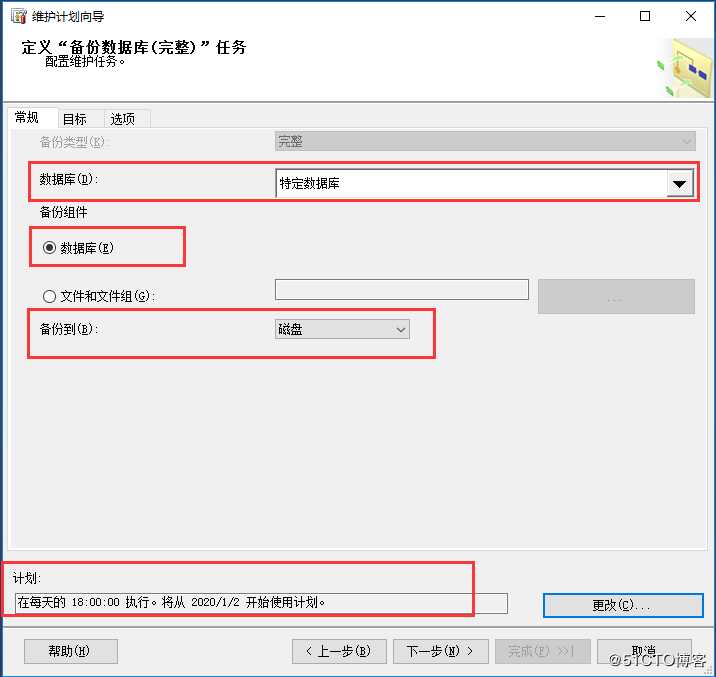Select the 文件和文件组(G) radio button
Screen dimensions: 716x677
tap(49, 296)
